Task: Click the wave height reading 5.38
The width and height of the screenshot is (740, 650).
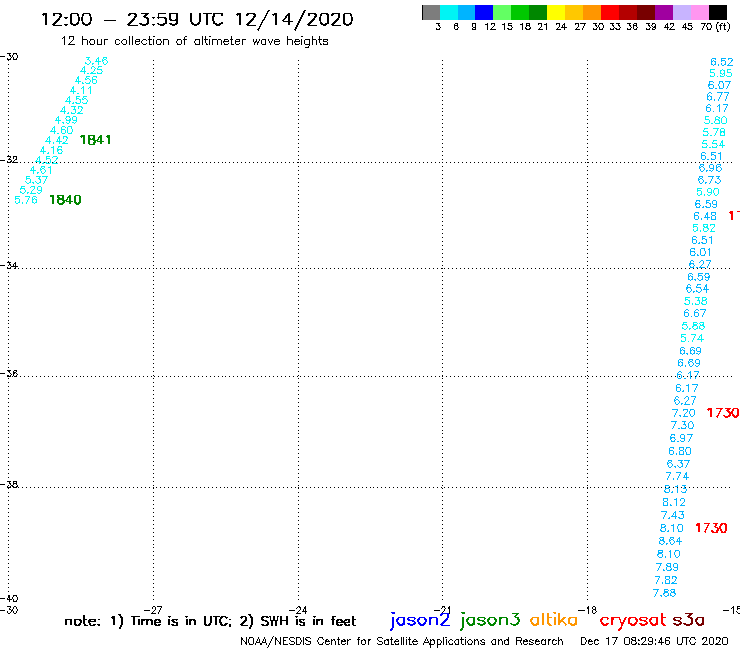Action: pyautogui.click(x=696, y=301)
